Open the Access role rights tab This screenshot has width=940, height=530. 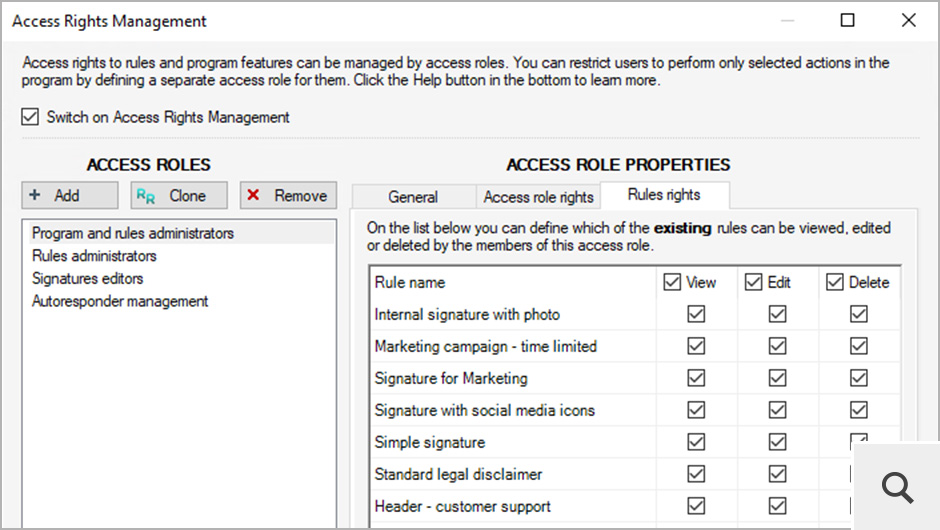point(538,197)
